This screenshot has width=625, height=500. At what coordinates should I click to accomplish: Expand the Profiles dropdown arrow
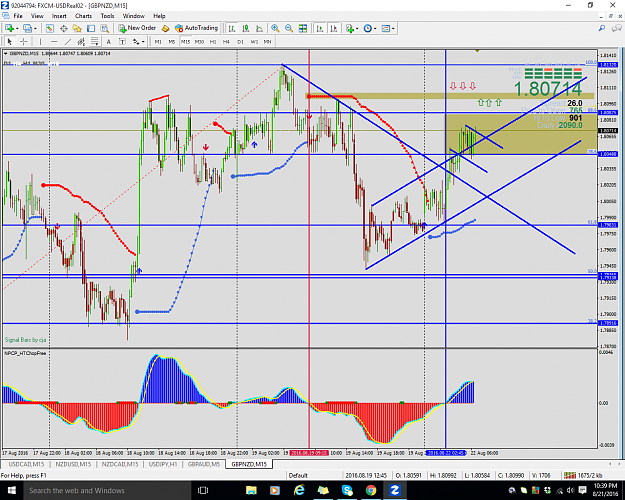click(x=35, y=28)
